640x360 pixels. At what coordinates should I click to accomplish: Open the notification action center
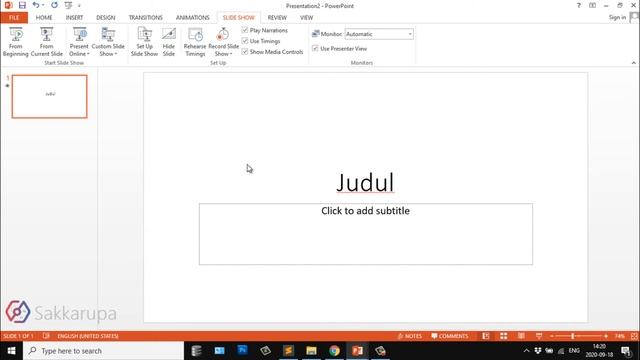pyautogui.click(x=626, y=351)
